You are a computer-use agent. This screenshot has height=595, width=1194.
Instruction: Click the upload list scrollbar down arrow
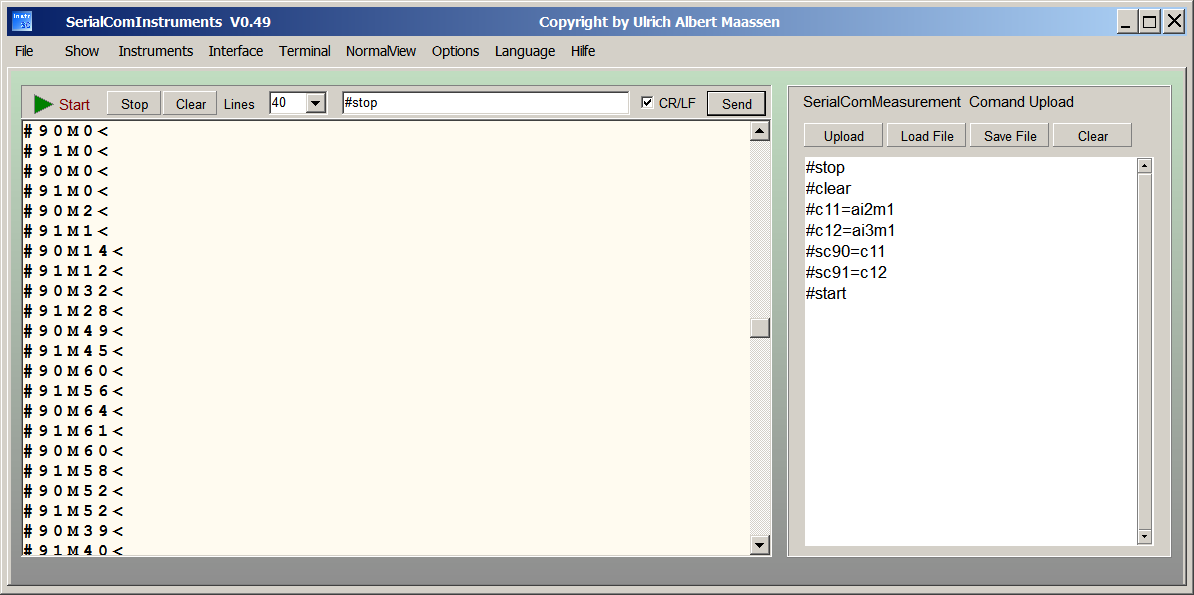[1144, 537]
